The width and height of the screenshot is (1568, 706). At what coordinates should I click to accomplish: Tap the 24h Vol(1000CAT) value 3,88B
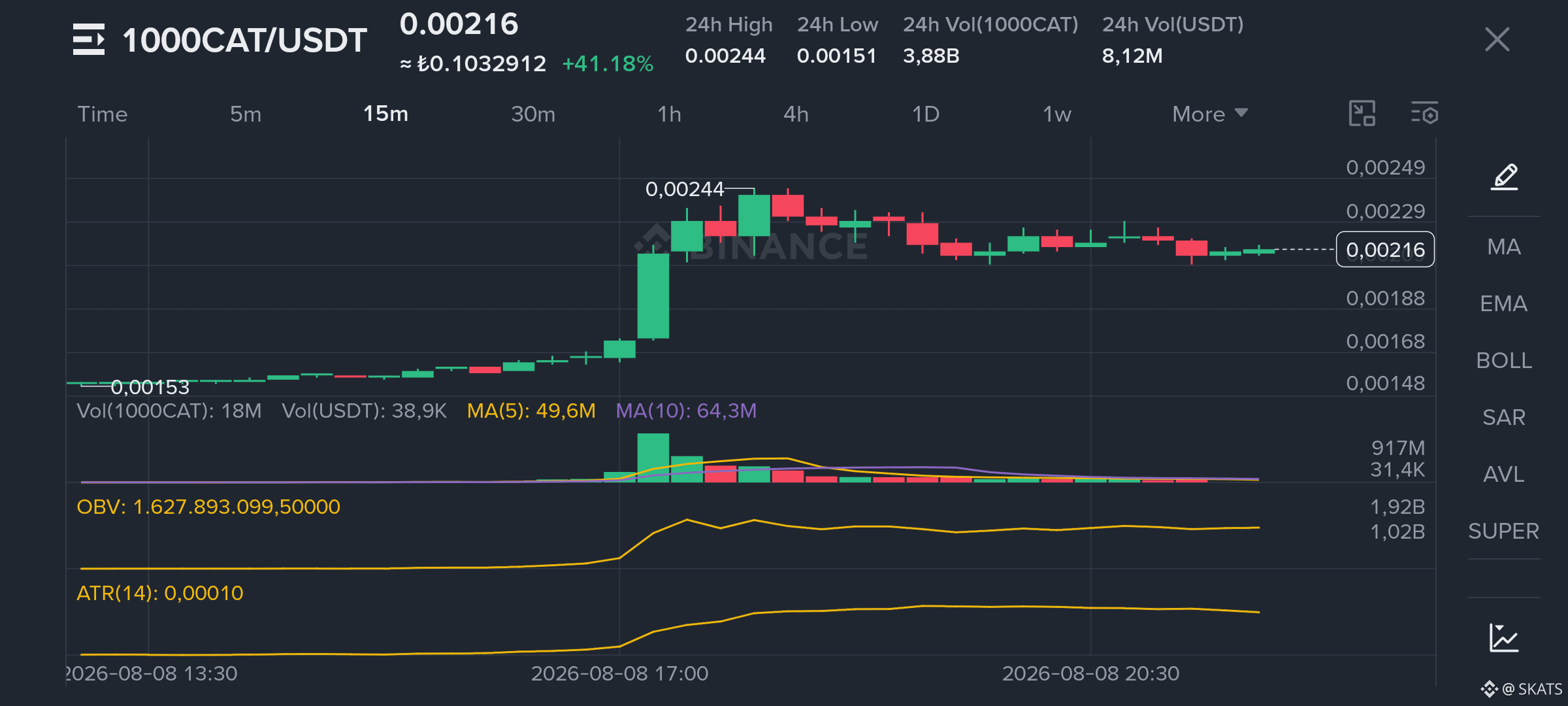pos(931,56)
